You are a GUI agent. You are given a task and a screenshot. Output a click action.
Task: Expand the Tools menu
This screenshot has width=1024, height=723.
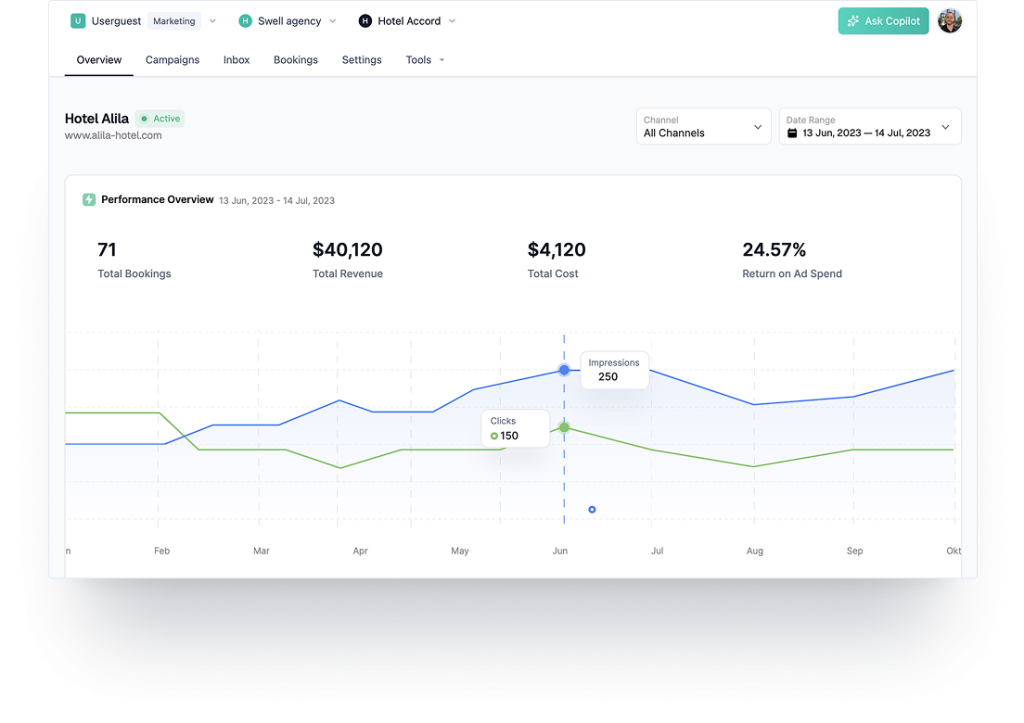pyautogui.click(x=425, y=60)
